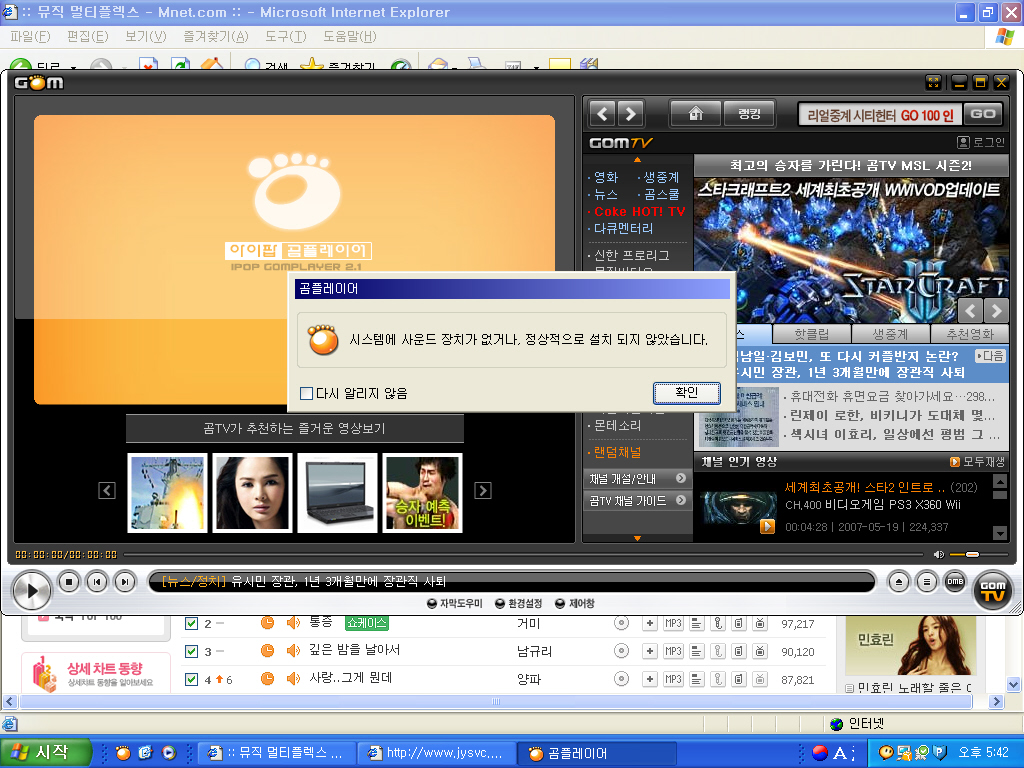Check 다시 알리지 않음 checkbox

tap(306, 393)
